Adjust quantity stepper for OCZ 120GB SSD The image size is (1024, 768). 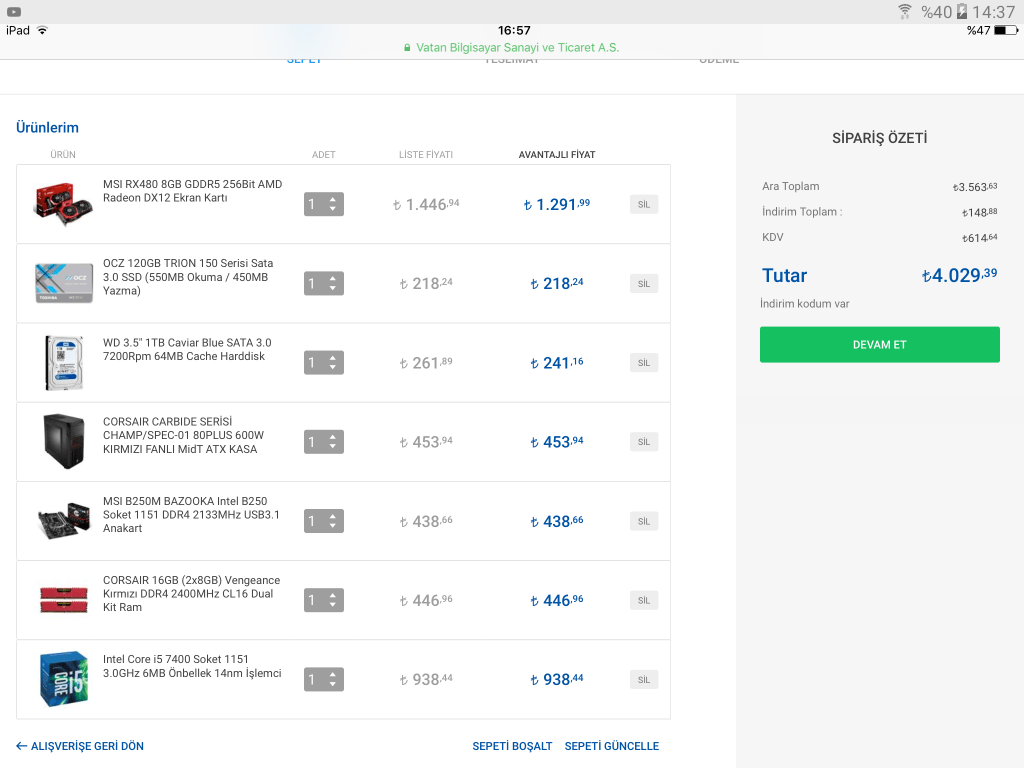324,283
